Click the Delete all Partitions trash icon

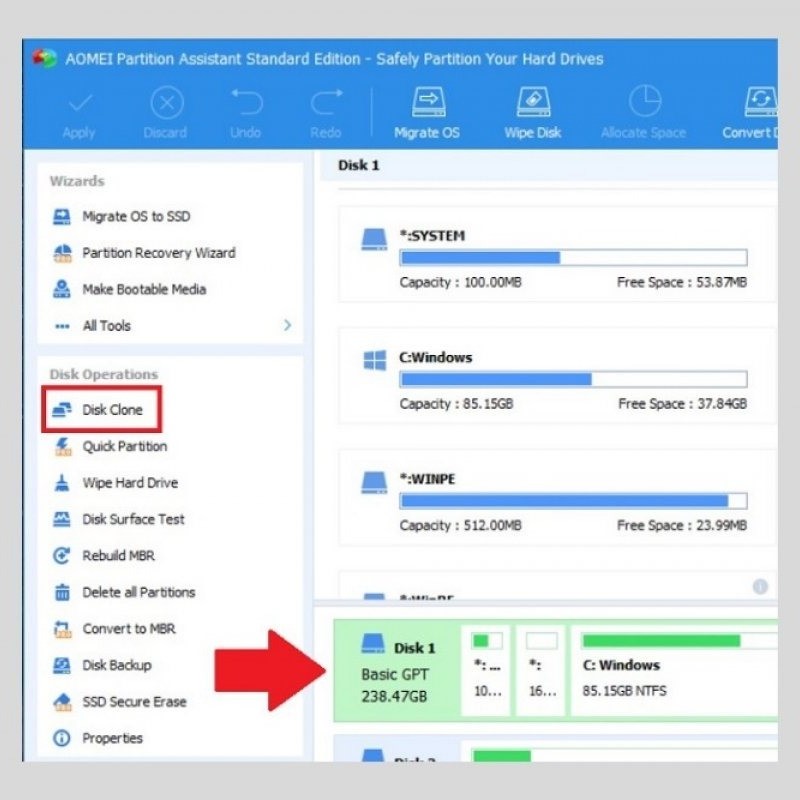pyautogui.click(x=62, y=592)
